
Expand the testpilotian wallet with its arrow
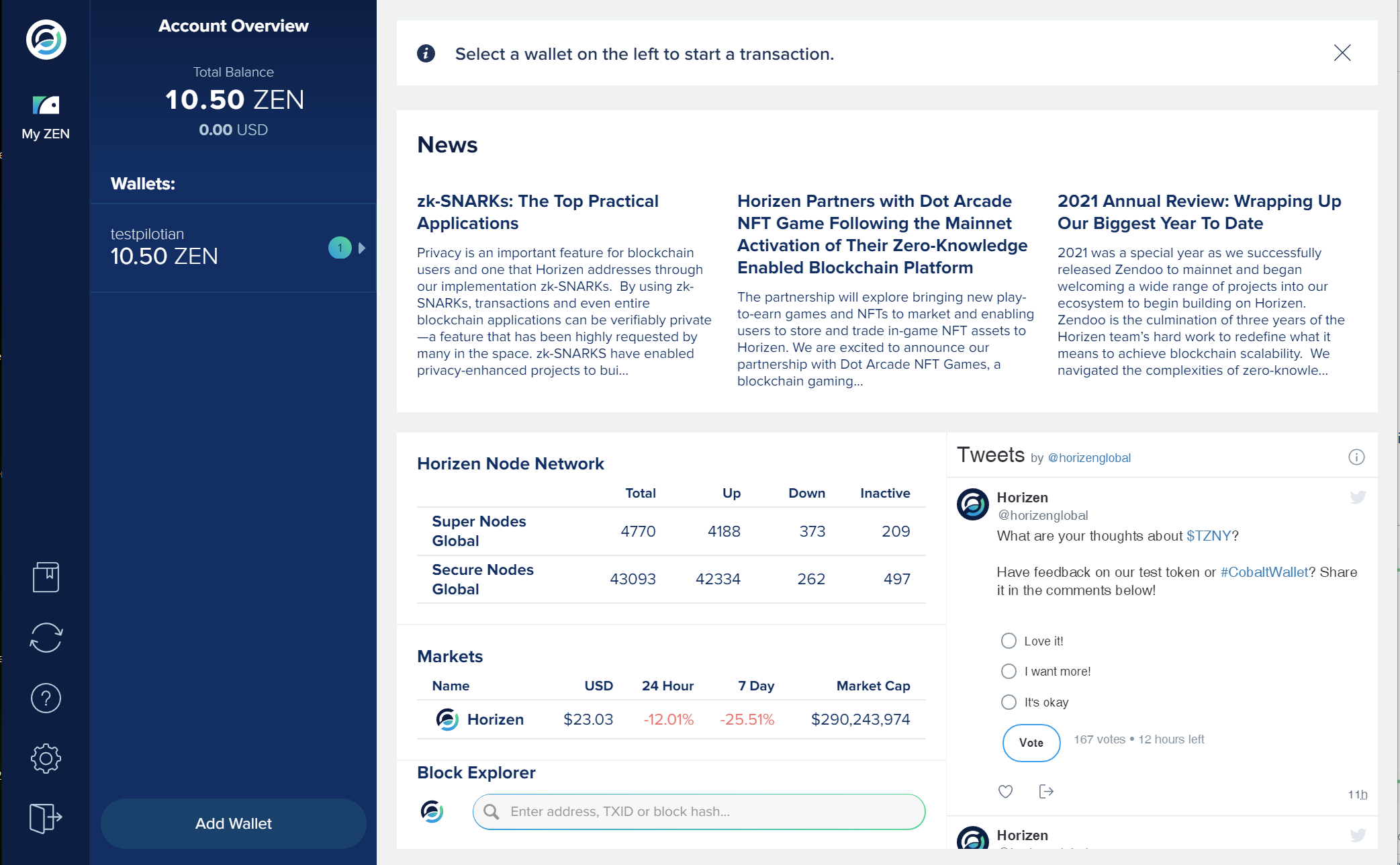point(362,248)
